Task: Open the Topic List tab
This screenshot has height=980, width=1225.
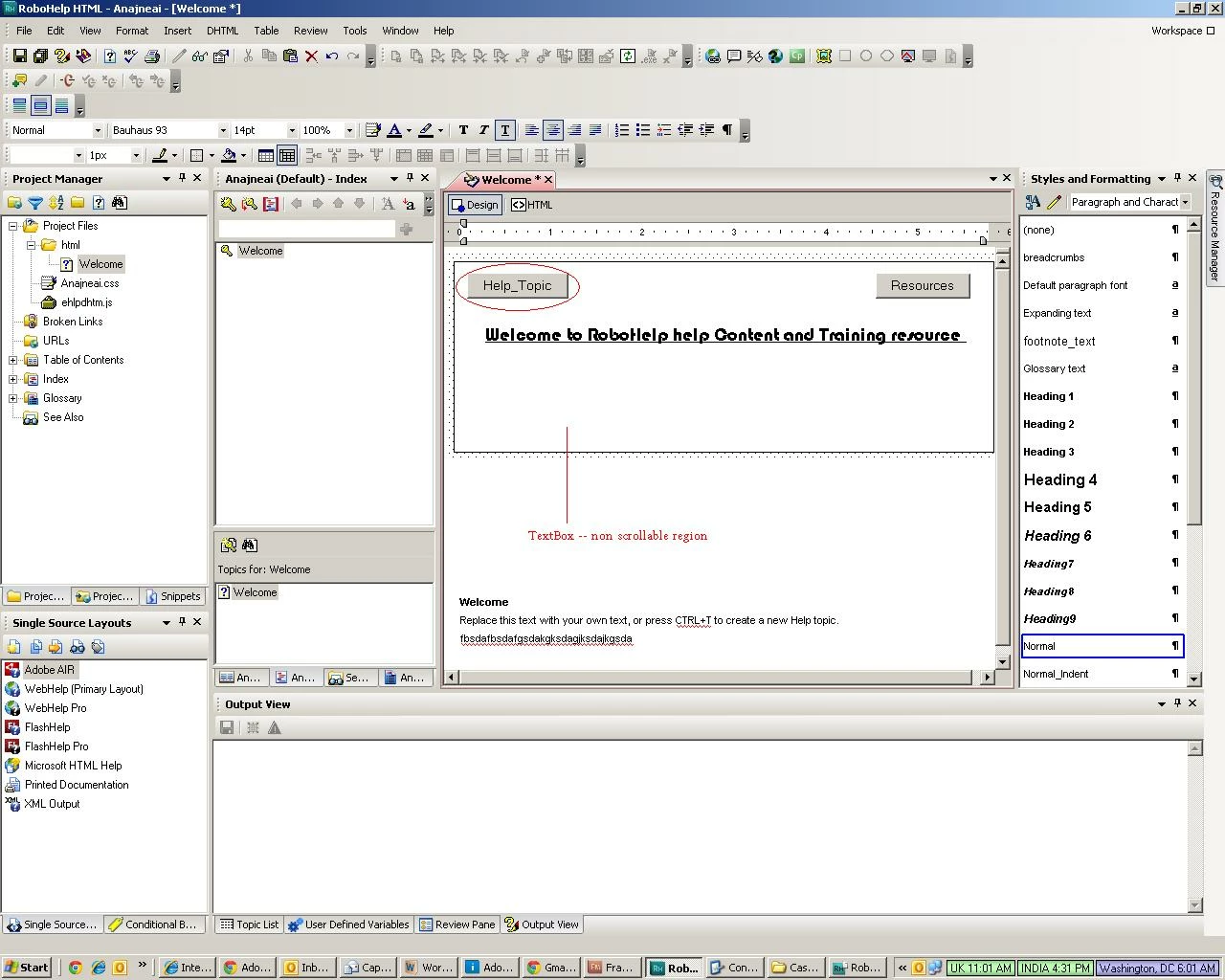Action: pos(249,924)
